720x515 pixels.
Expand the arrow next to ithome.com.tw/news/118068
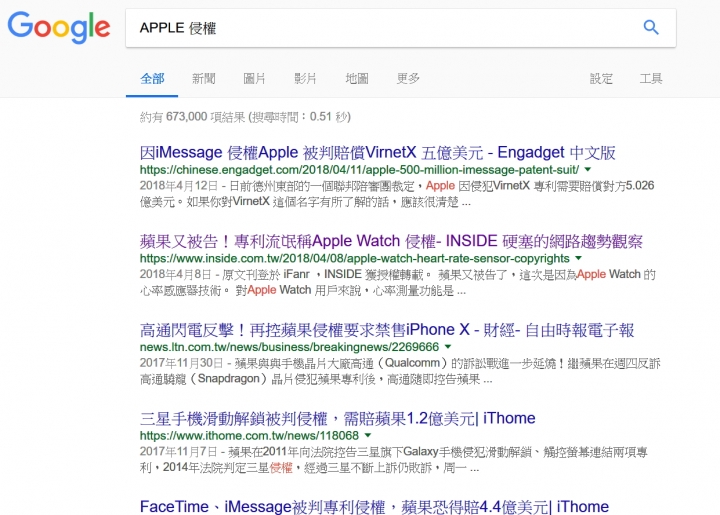pyautogui.click(x=367, y=435)
